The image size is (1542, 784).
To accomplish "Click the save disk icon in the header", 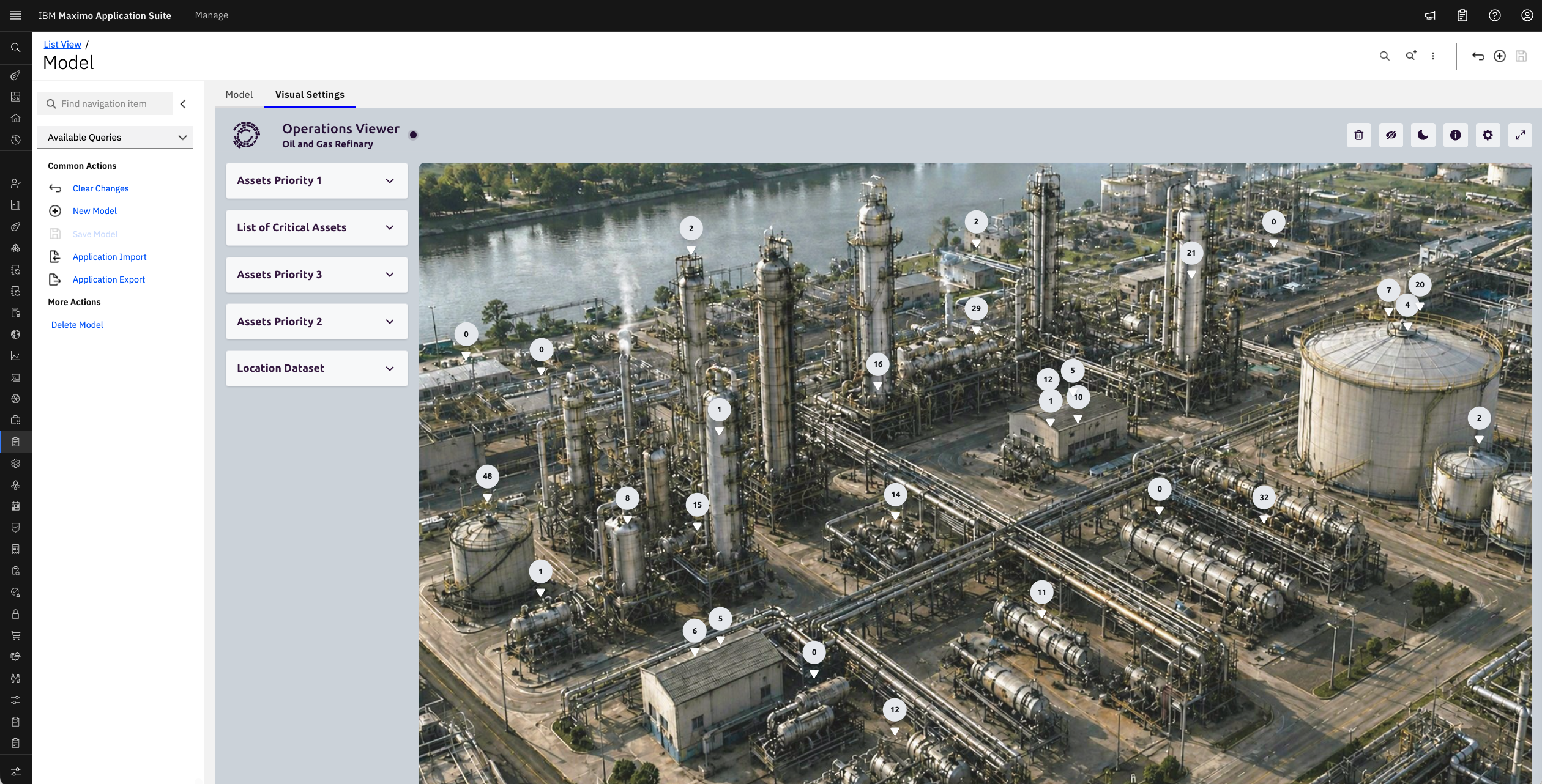I will (1521, 56).
